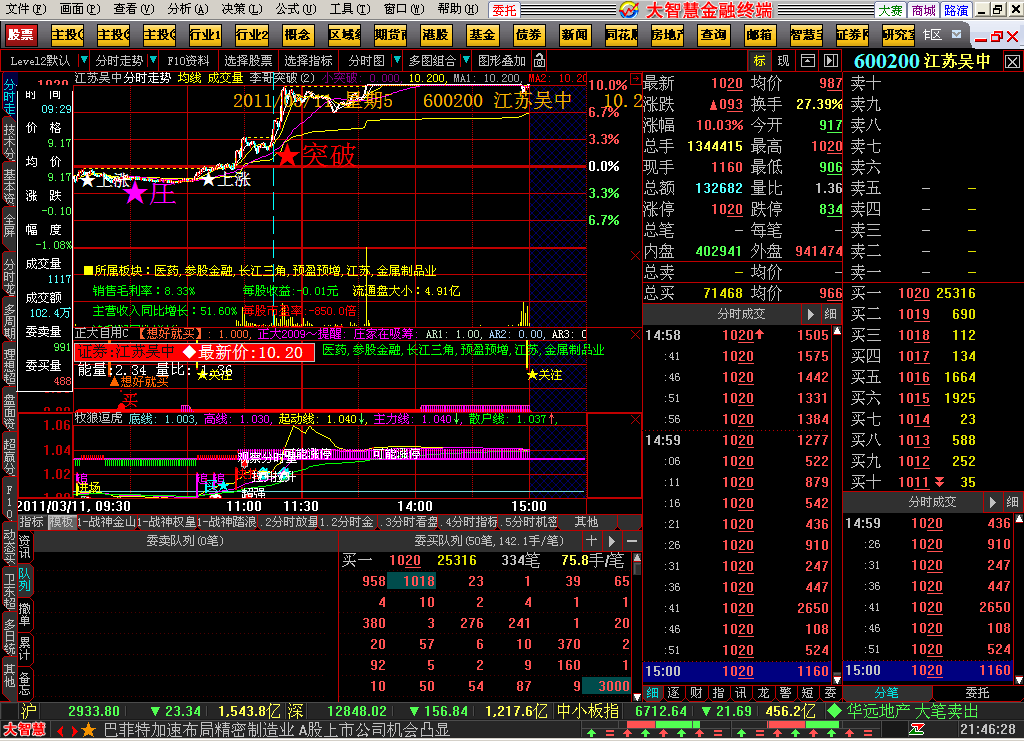Viewport: 1024px width, 741px height.
Task: Click the play arrow in 委买队列 header
Action: pyautogui.click(x=612, y=541)
